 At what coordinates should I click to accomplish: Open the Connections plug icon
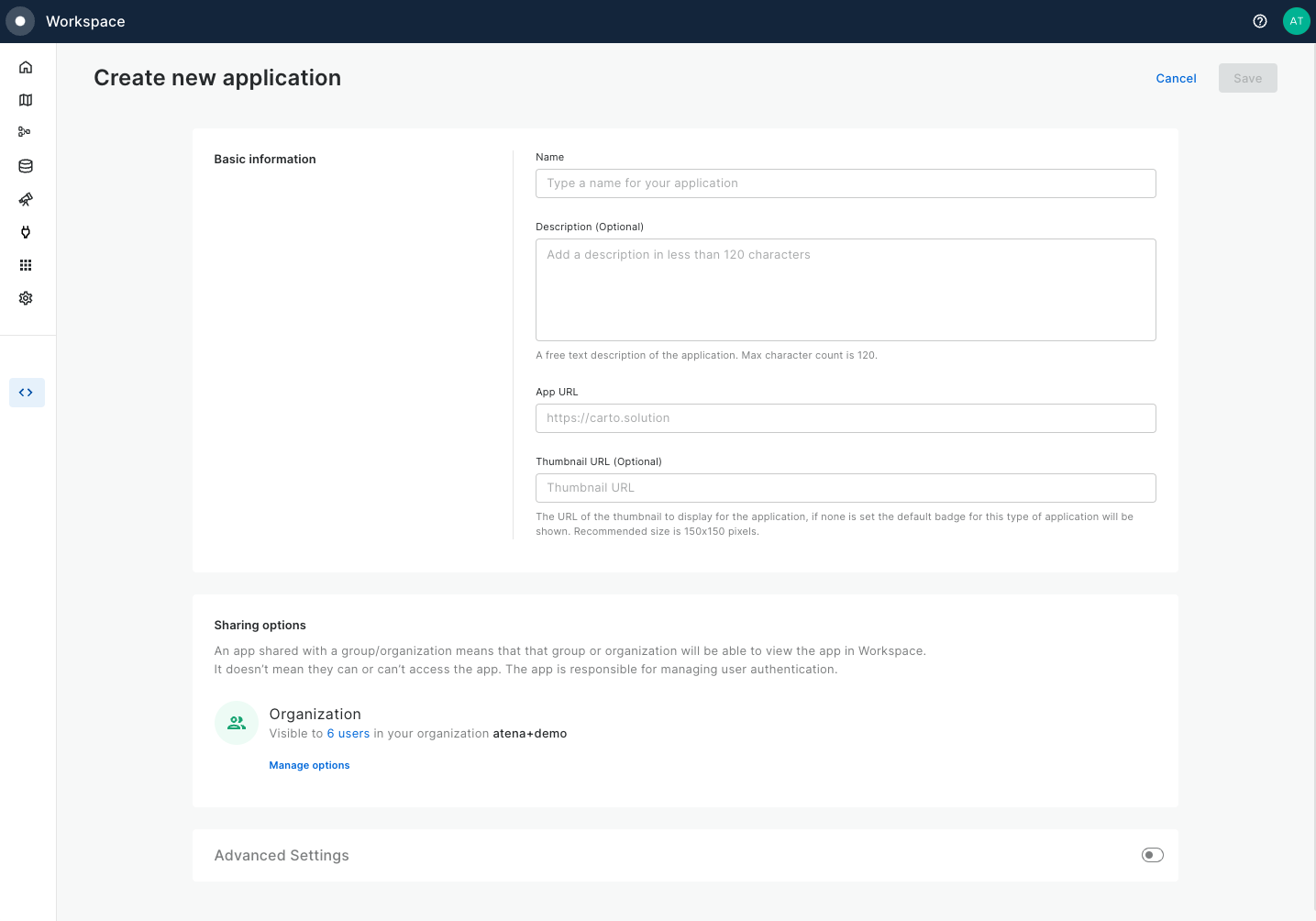click(x=26, y=232)
